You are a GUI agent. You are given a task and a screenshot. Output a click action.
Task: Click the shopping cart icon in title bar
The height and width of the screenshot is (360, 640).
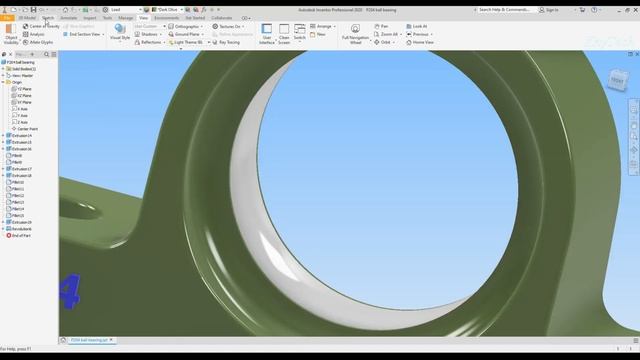(582, 10)
